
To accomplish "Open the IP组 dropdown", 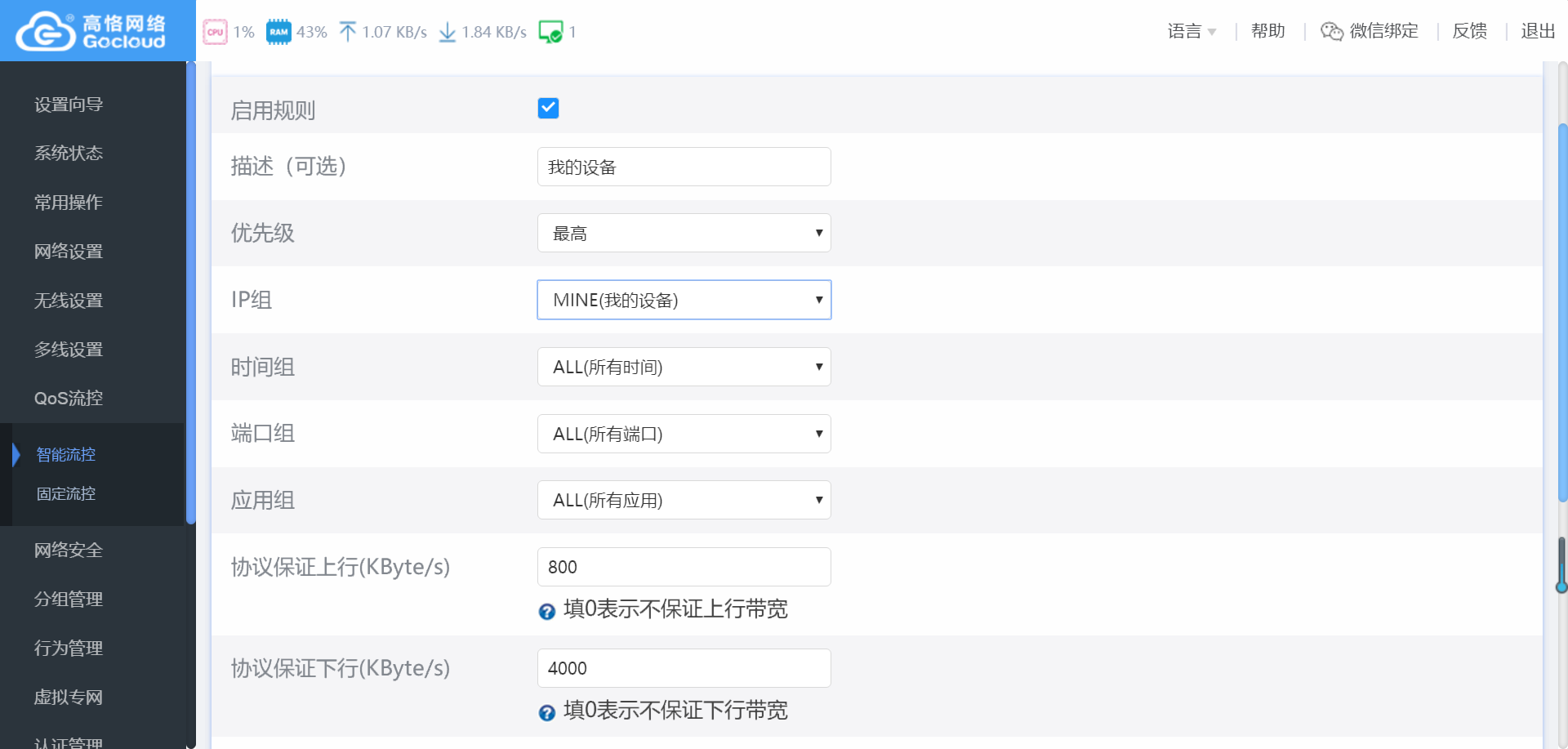I will click(x=684, y=300).
